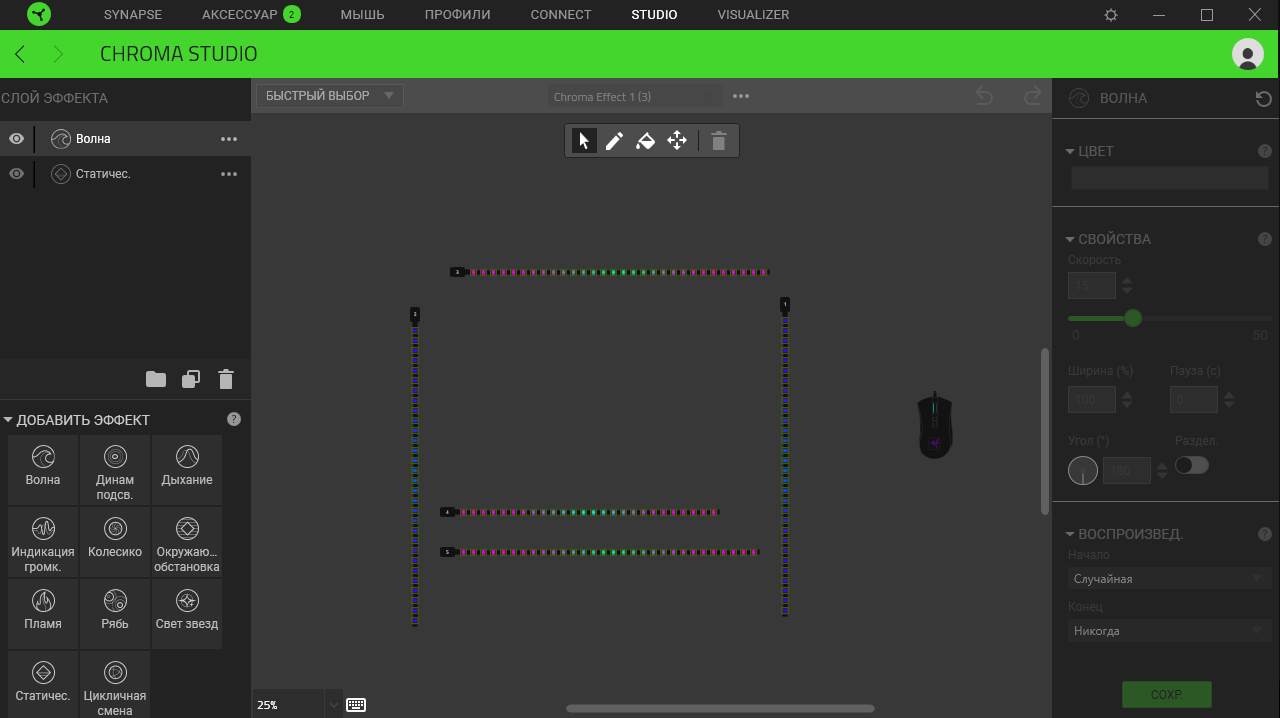
Task: Open the three-dots menu beside Chroma Effect
Action: (741, 97)
